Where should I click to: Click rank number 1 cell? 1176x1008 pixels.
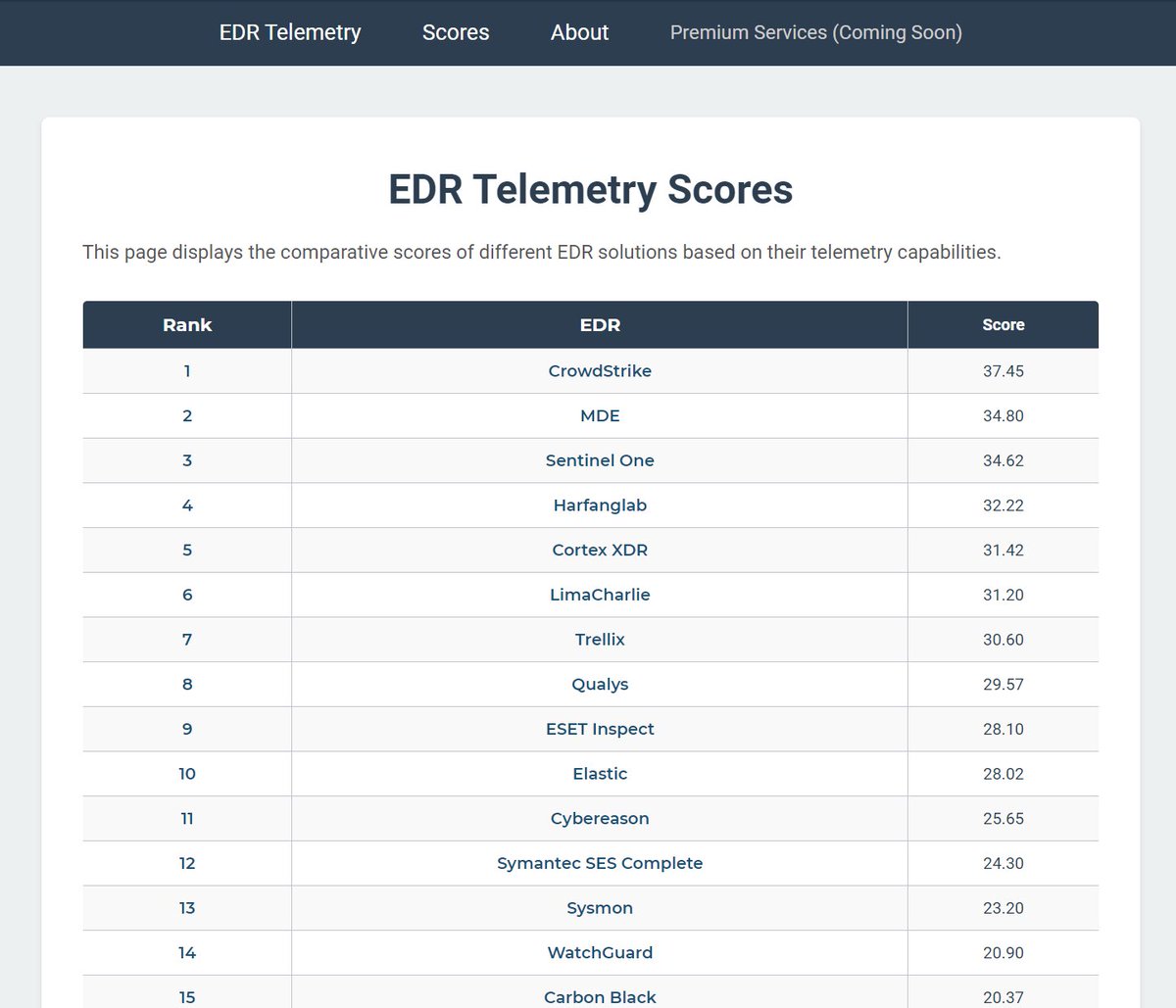[187, 371]
